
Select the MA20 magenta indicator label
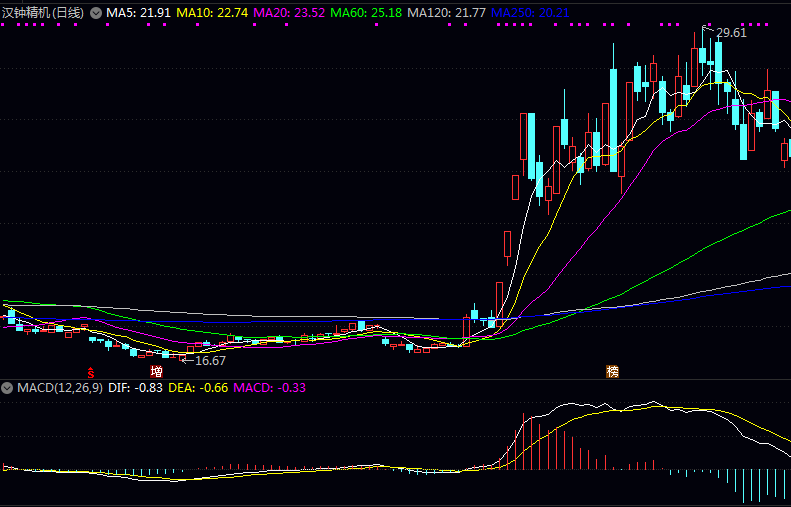tap(289, 13)
